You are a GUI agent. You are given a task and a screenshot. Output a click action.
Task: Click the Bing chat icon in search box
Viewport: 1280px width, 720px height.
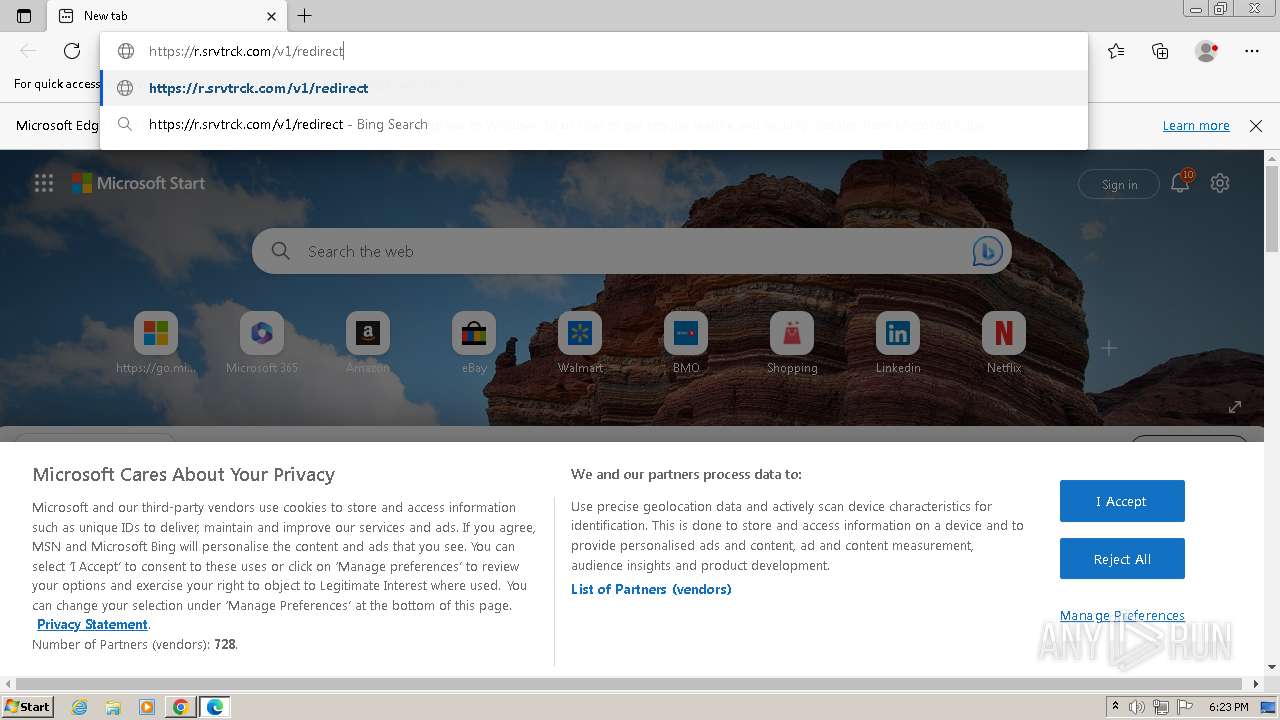987,252
